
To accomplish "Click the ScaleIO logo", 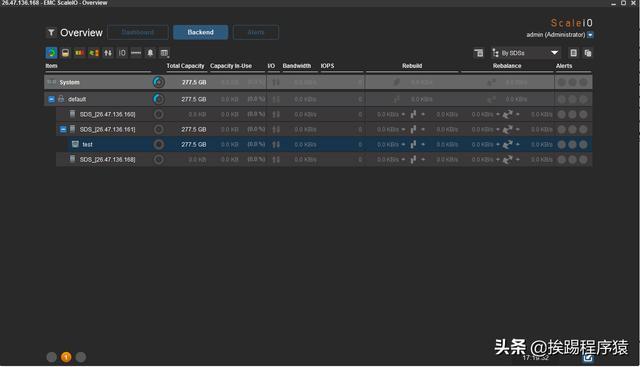I will [571, 23].
